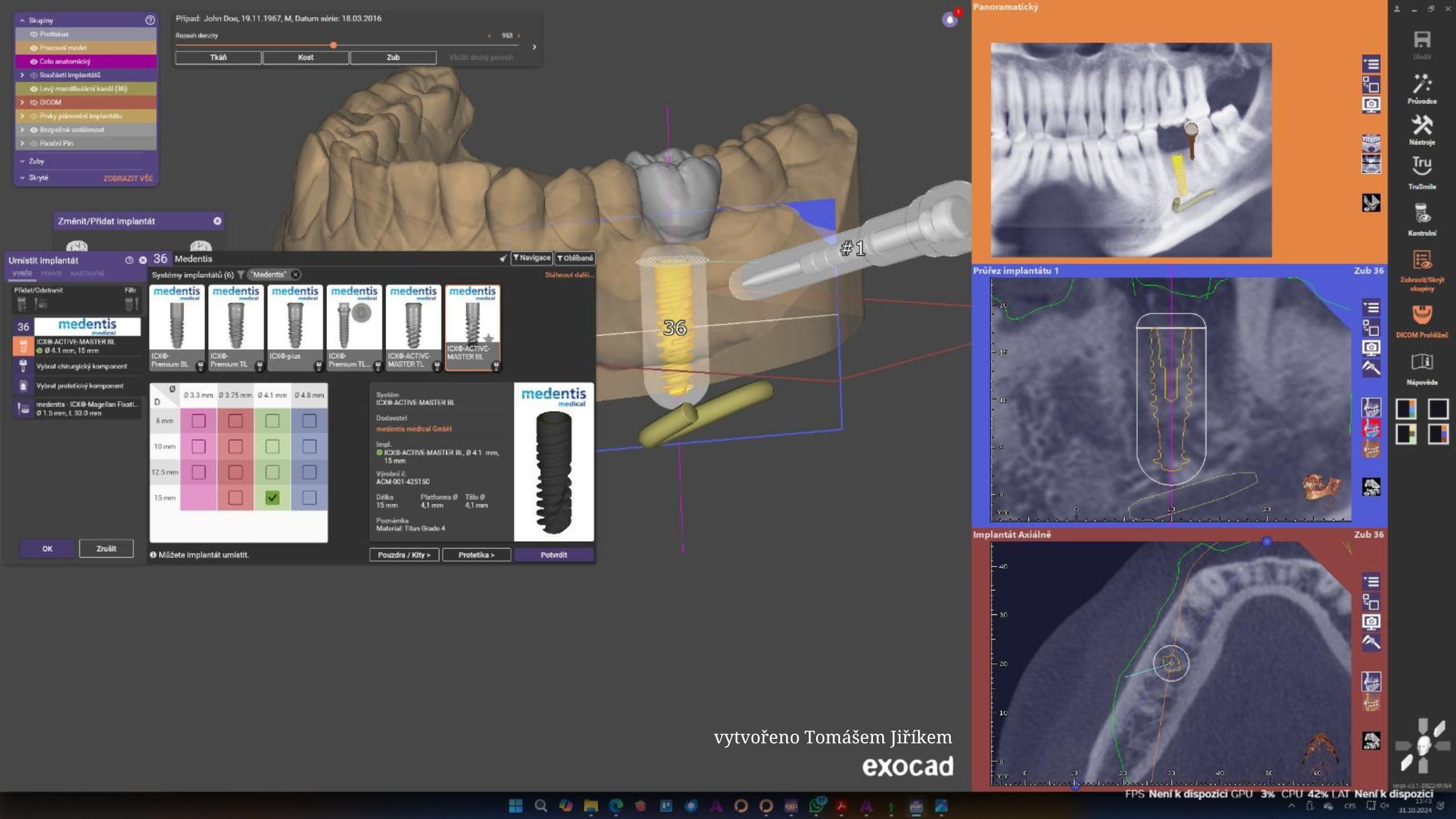Toggle visibility of Levý mandibulární kanál (36)
The height and width of the screenshot is (819, 1456).
34,89
